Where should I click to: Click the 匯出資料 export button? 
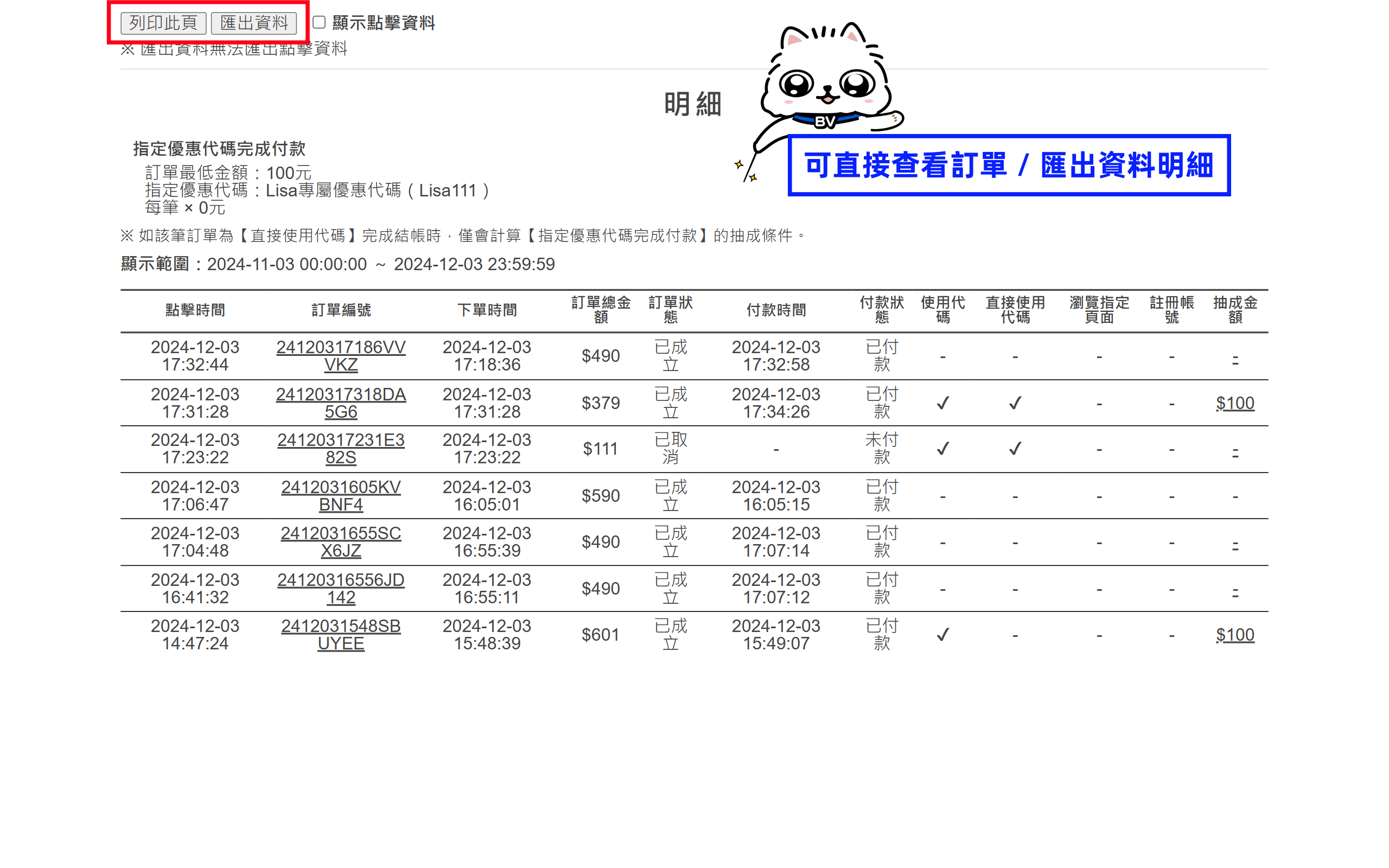coord(254,23)
